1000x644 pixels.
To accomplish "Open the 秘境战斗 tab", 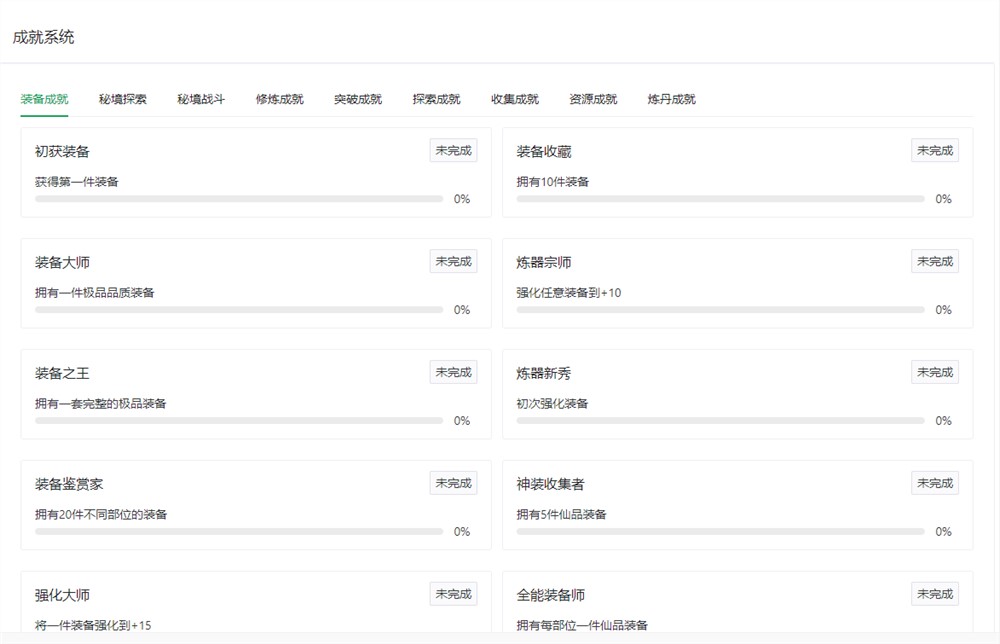I will [201, 99].
